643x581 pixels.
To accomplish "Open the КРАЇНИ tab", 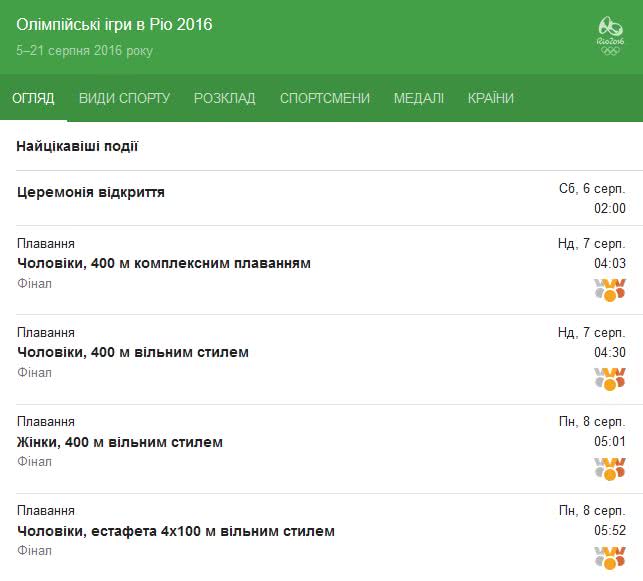I will point(490,98).
